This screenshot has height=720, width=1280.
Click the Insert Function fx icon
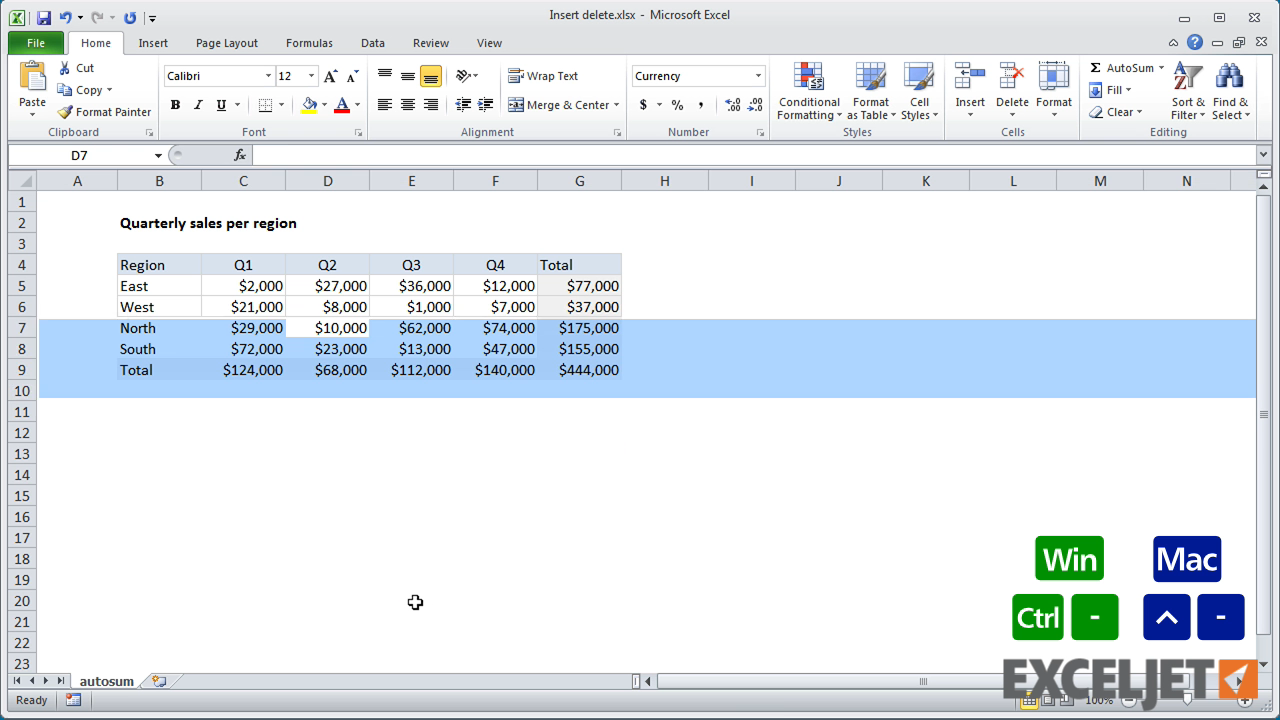pyautogui.click(x=240, y=155)
